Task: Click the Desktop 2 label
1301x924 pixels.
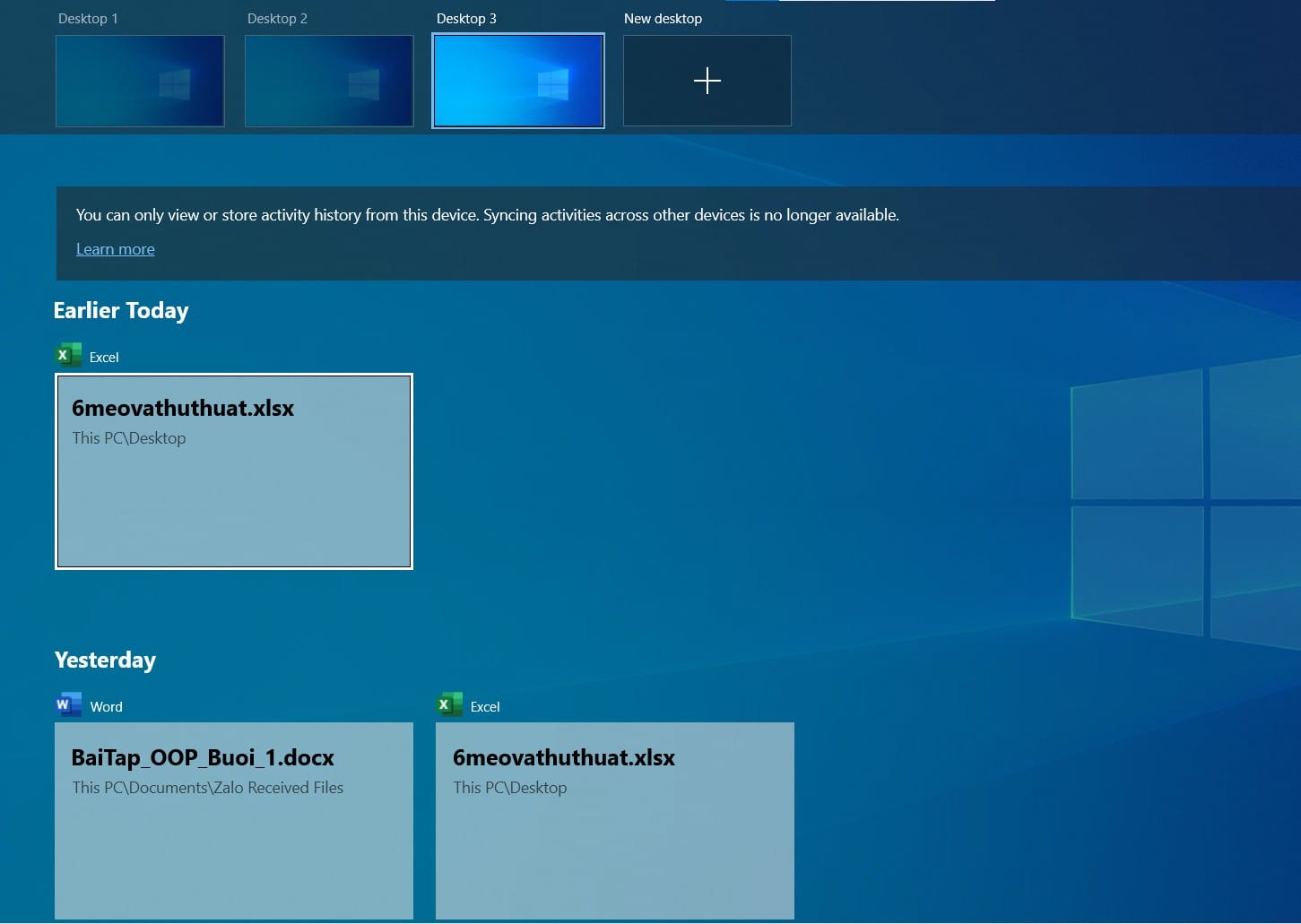Action: 277,19
